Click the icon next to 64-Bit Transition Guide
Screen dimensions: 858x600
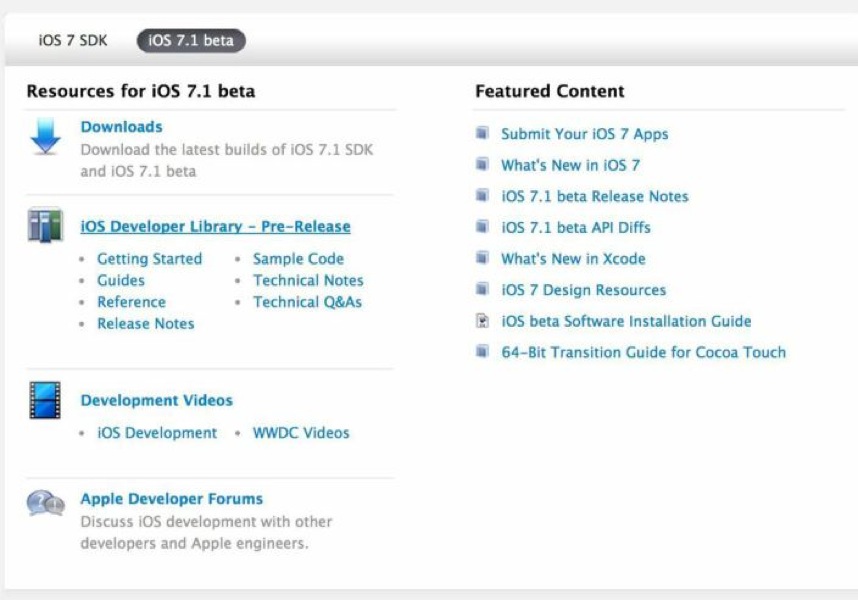[482, 351]
